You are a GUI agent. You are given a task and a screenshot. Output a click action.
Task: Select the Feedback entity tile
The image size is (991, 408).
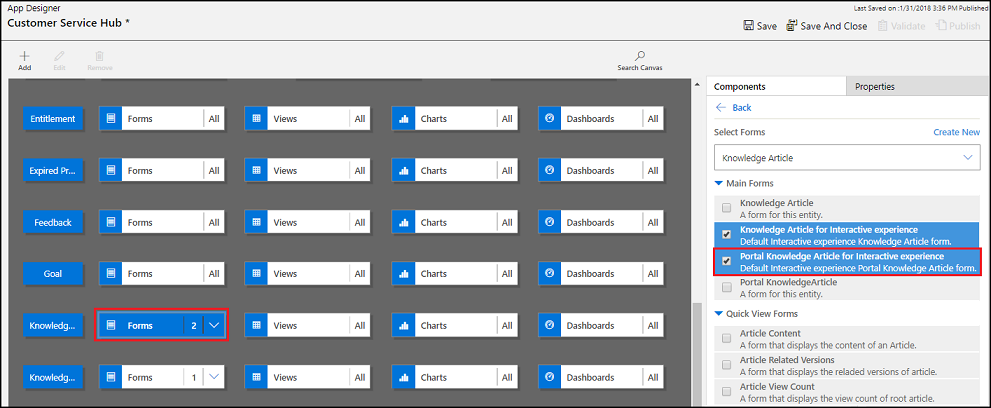(53, 222)
